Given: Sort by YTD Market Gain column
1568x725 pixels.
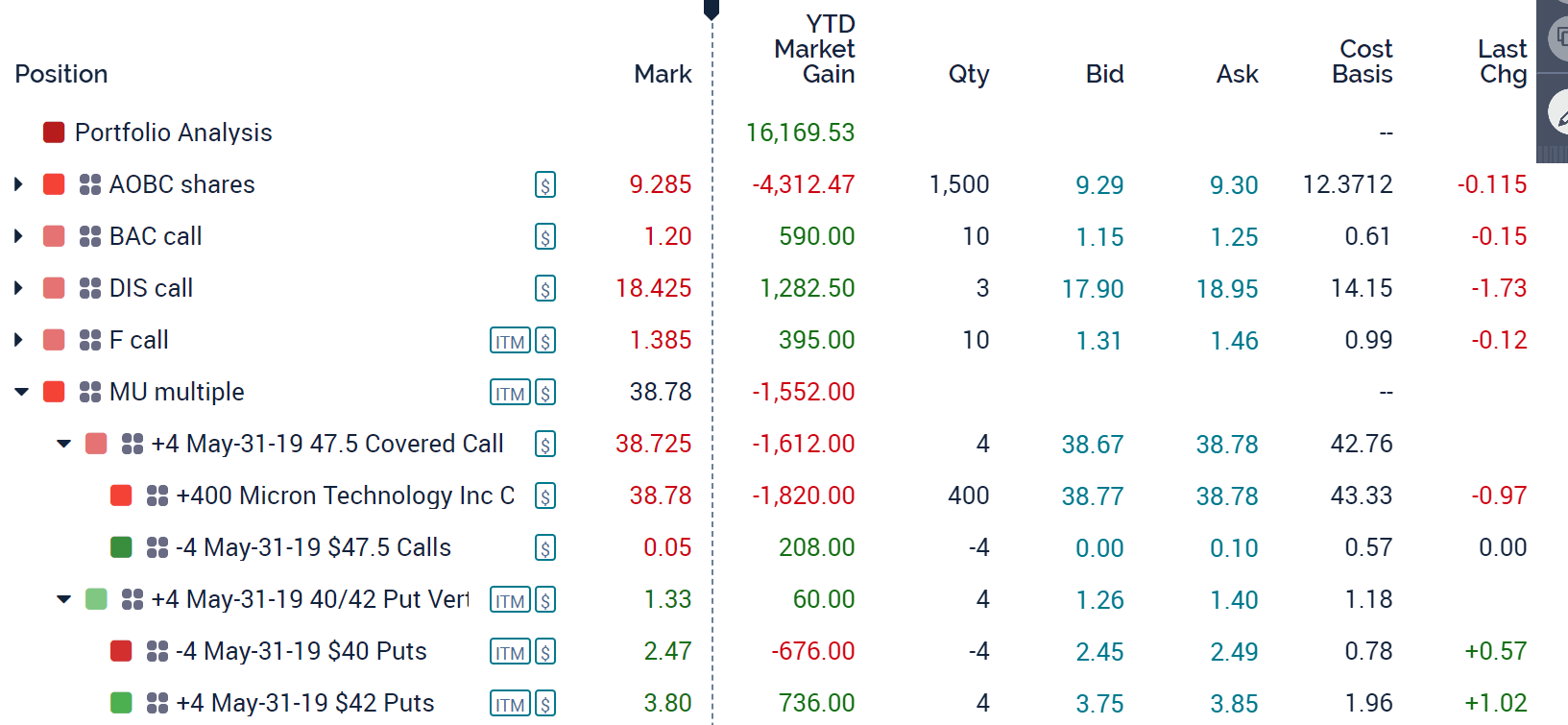Looking at the screenshot, I should click(x=814, y=49).
